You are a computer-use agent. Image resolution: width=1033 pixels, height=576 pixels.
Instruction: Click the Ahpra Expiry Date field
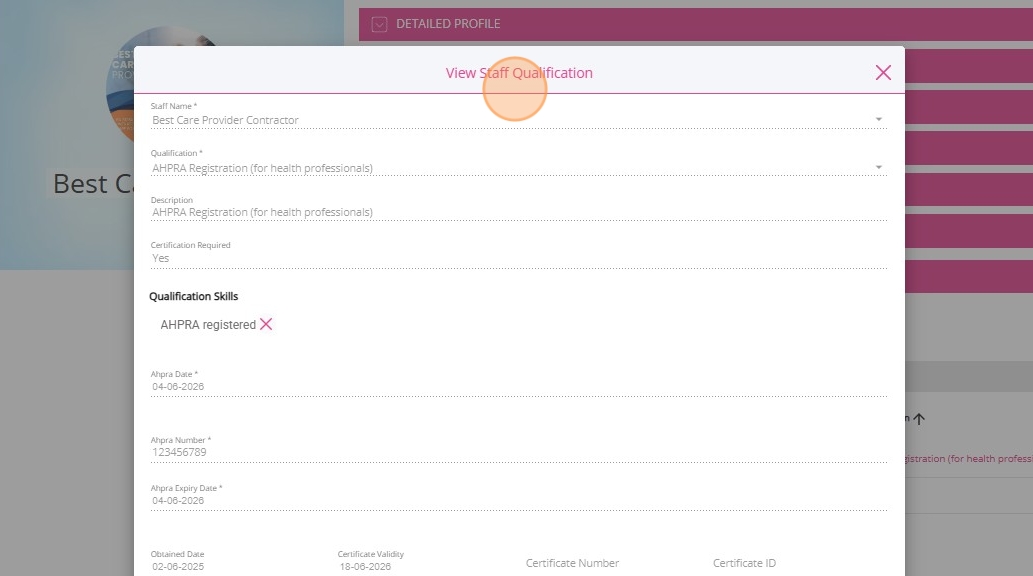tap(518, 501)
